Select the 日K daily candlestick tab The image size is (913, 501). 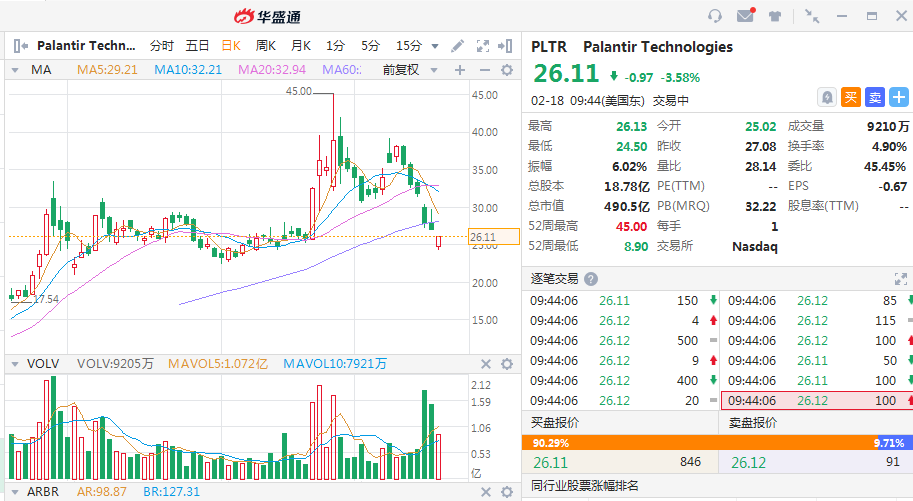tap(231, 45)
